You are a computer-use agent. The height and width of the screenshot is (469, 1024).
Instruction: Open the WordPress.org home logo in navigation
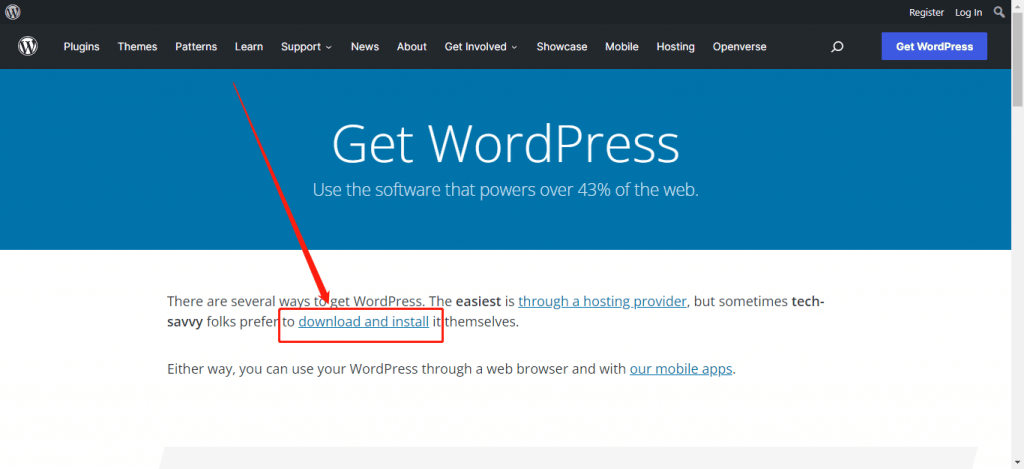pos(28,46)
